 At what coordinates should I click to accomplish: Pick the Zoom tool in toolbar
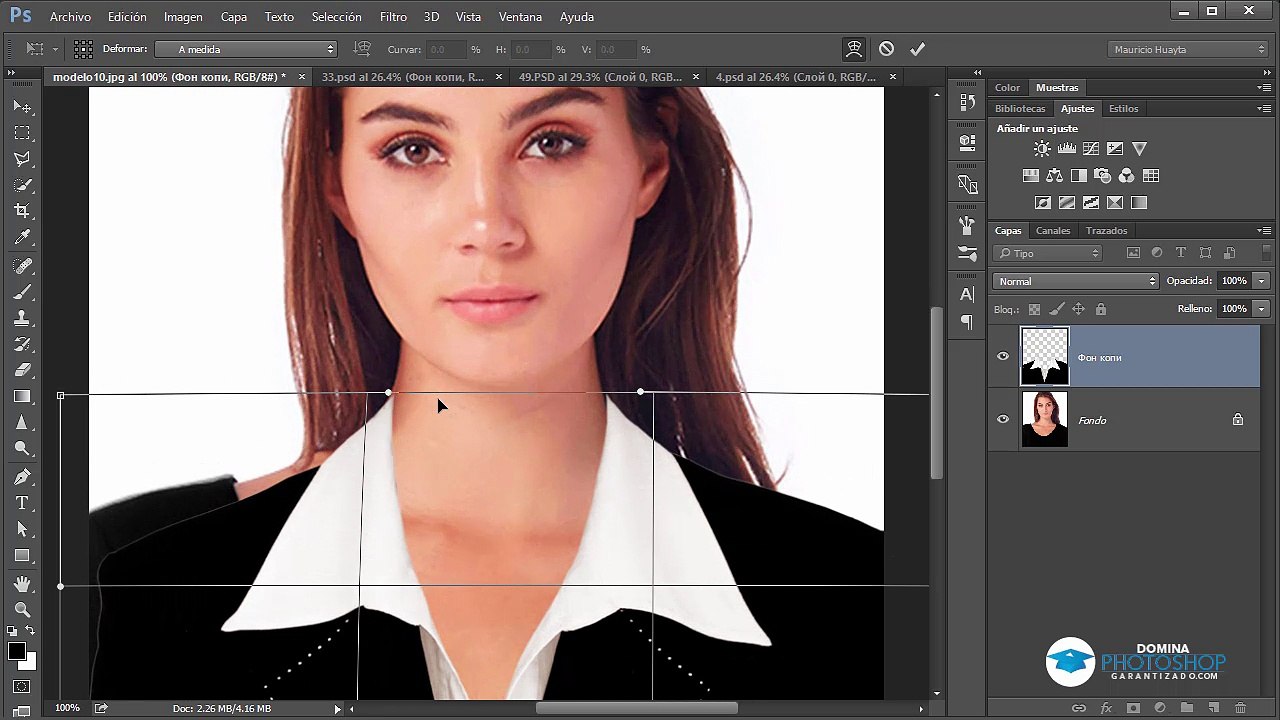pos(22,609)
